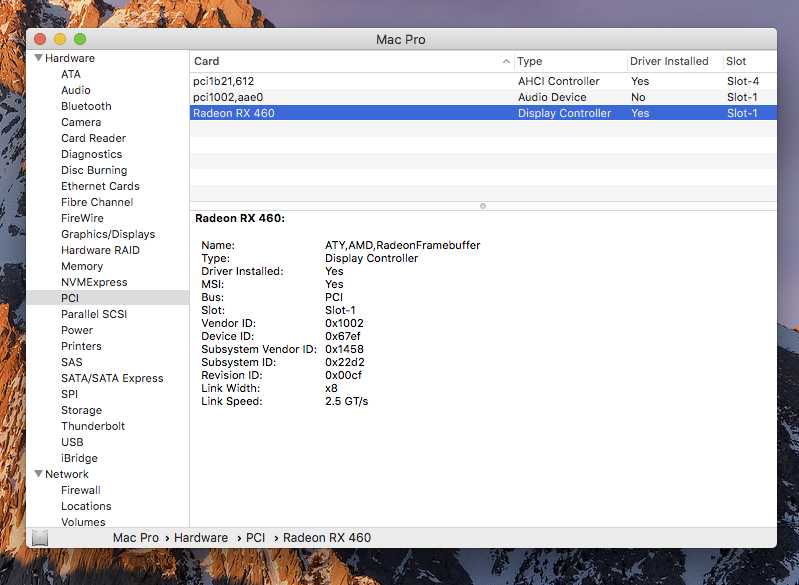Open Memory in the sidebar

(82, 266)
